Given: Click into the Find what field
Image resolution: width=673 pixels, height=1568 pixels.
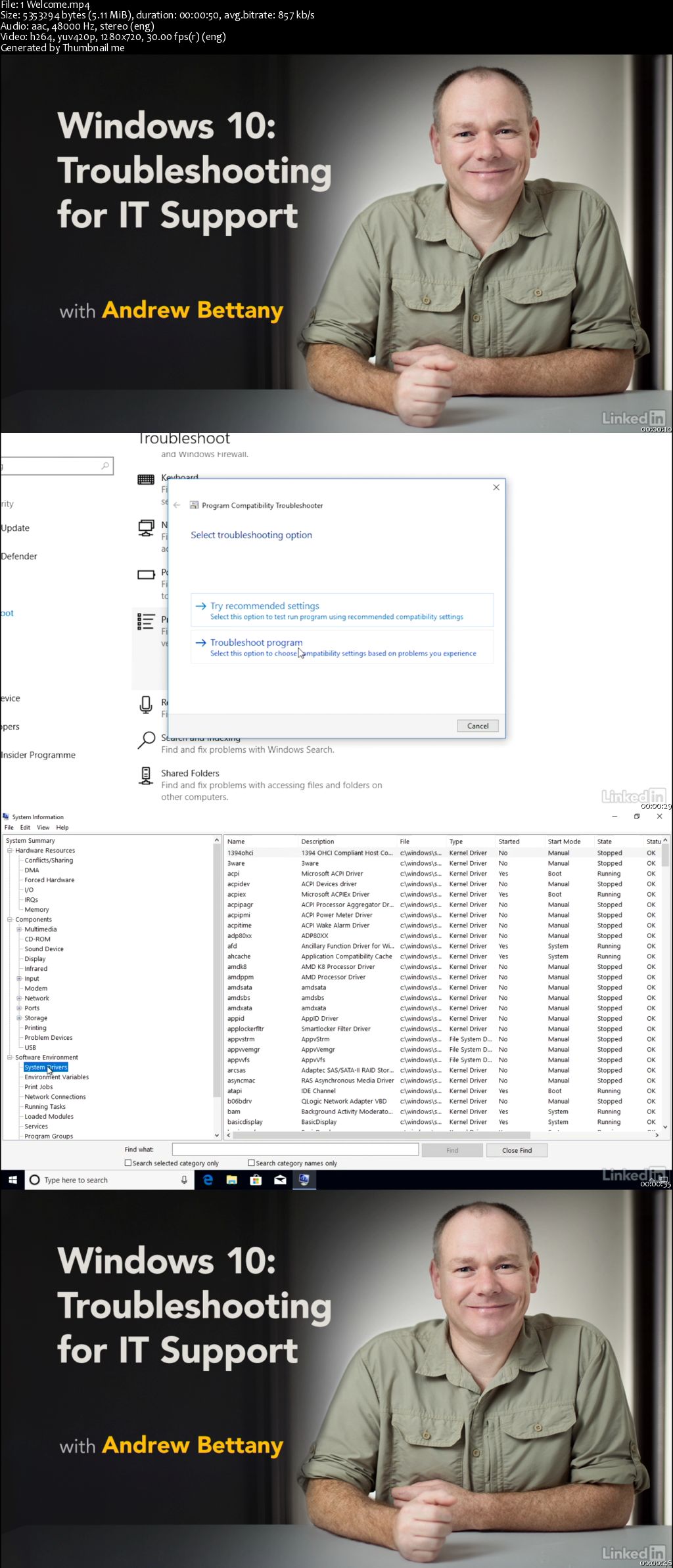Looking at the screenshot, I should pos(296,1149).
